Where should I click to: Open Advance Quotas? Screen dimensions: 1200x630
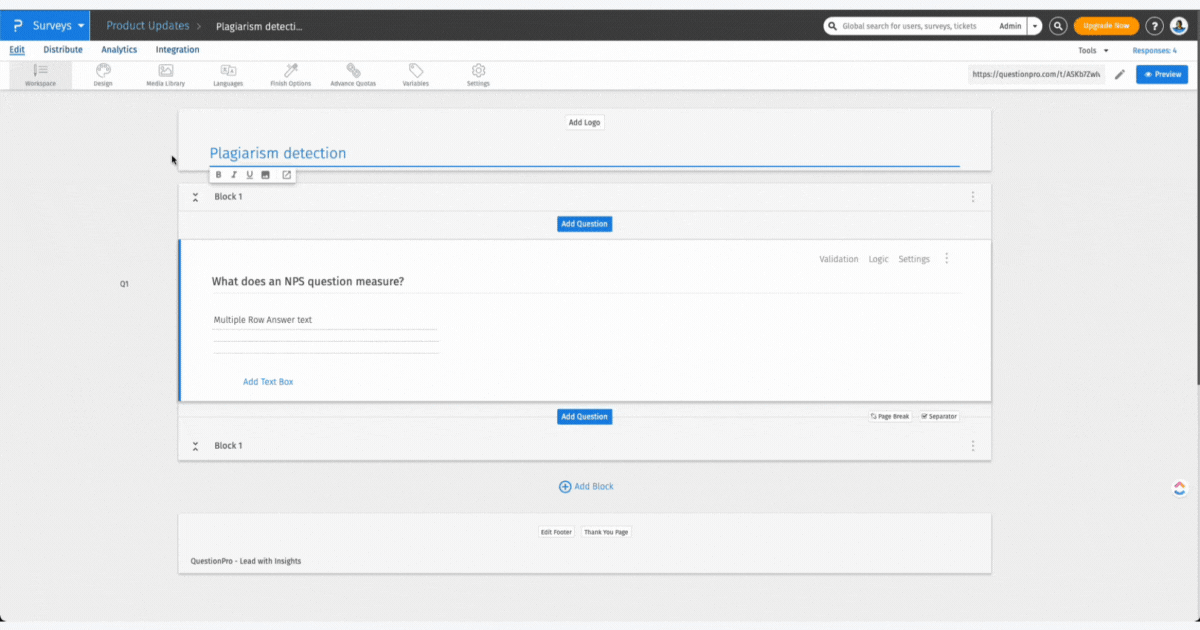353,75
